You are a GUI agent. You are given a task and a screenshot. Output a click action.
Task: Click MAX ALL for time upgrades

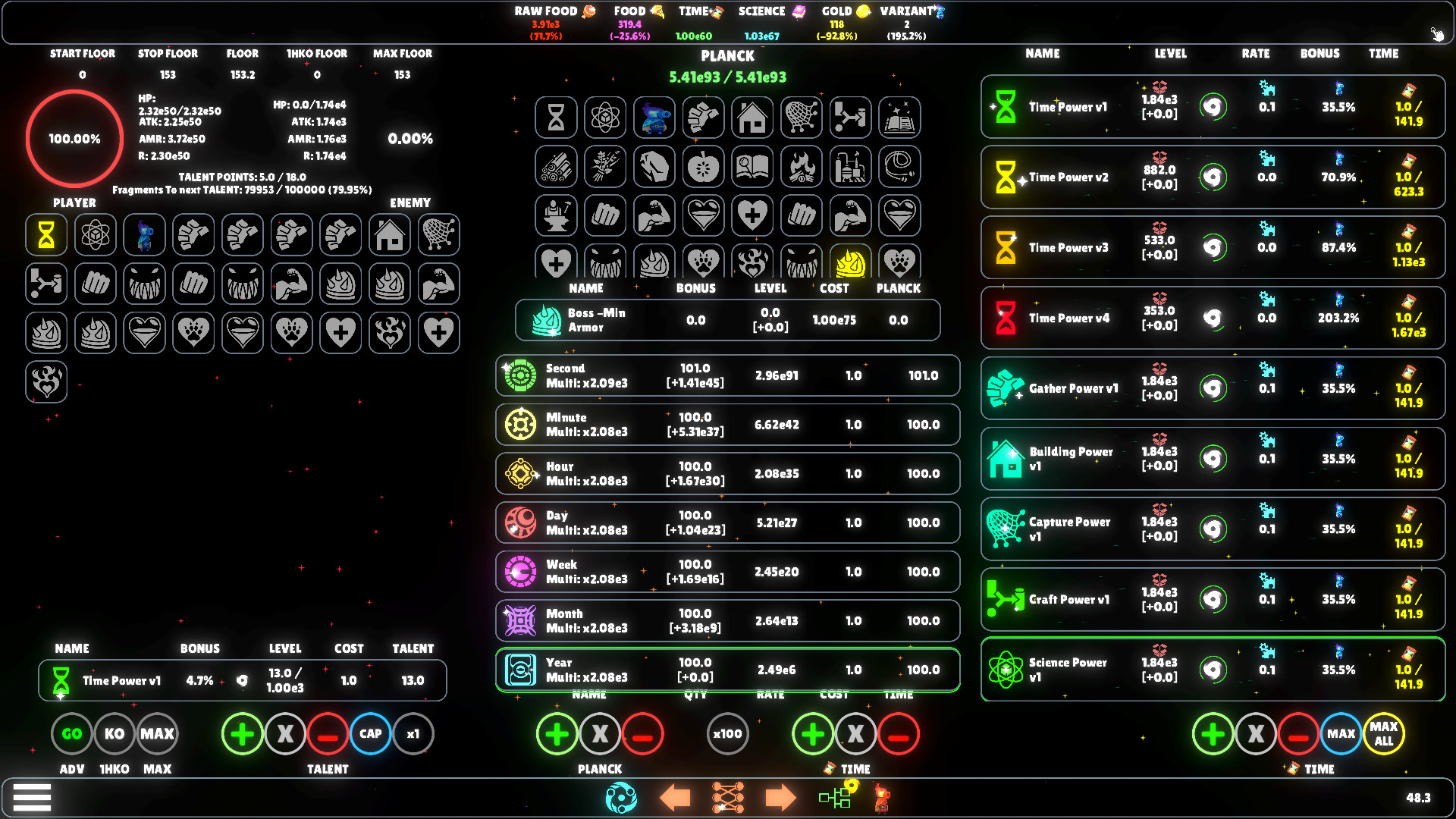click(x=1385, y=733)
